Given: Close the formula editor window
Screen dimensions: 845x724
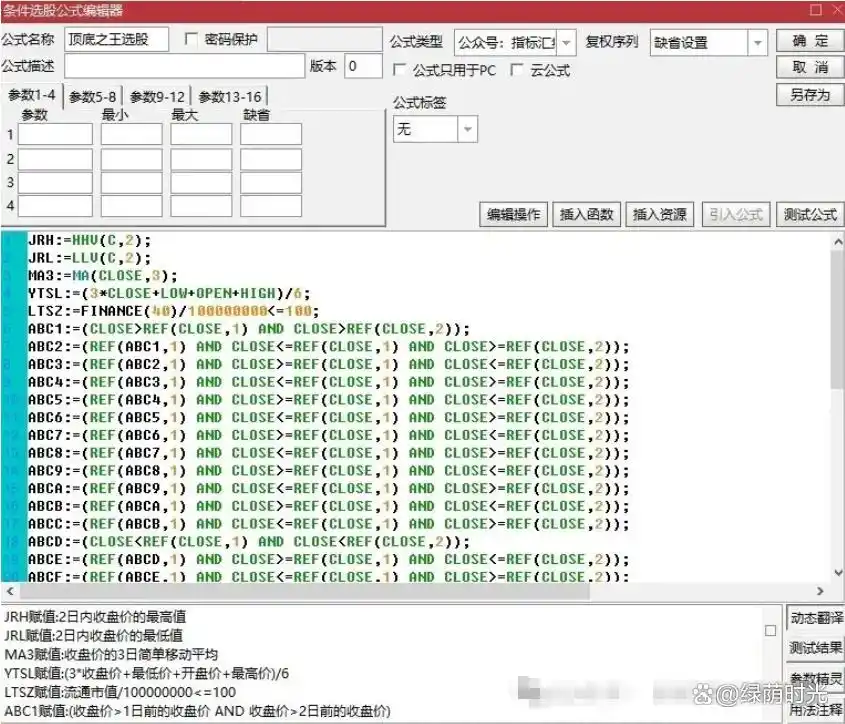Looking at the screenshot, I should point(837,10).
